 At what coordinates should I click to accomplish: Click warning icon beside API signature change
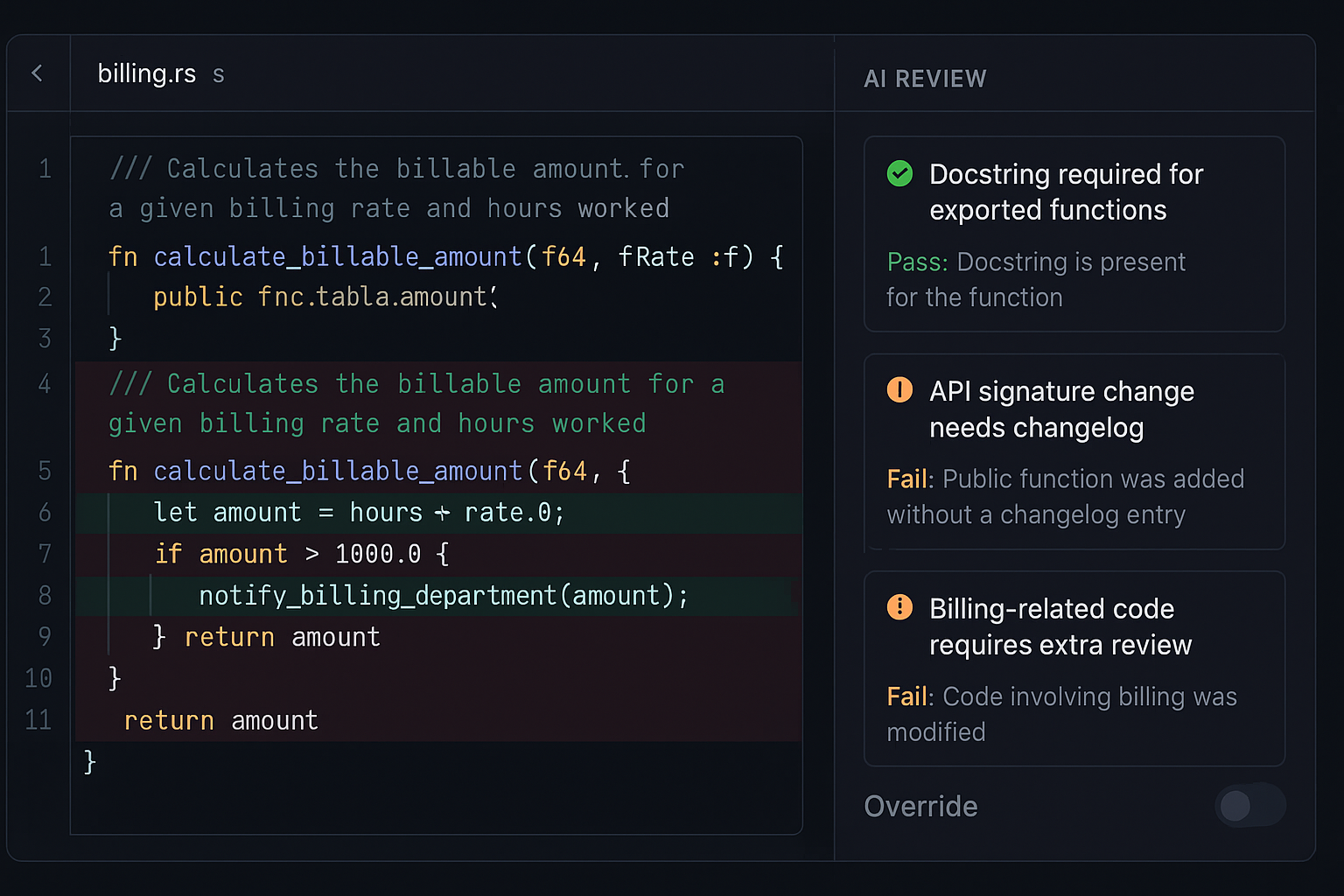pyautogui.click(x=899, y=390)
